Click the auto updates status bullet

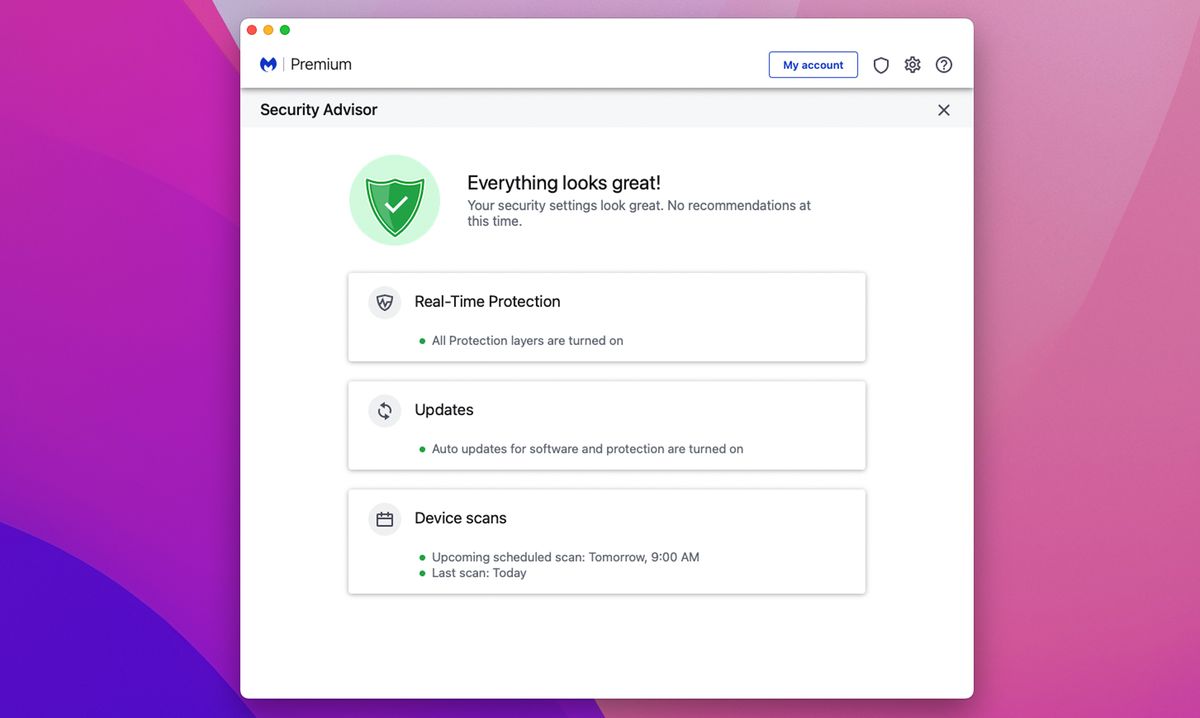[x=421, y=449]
